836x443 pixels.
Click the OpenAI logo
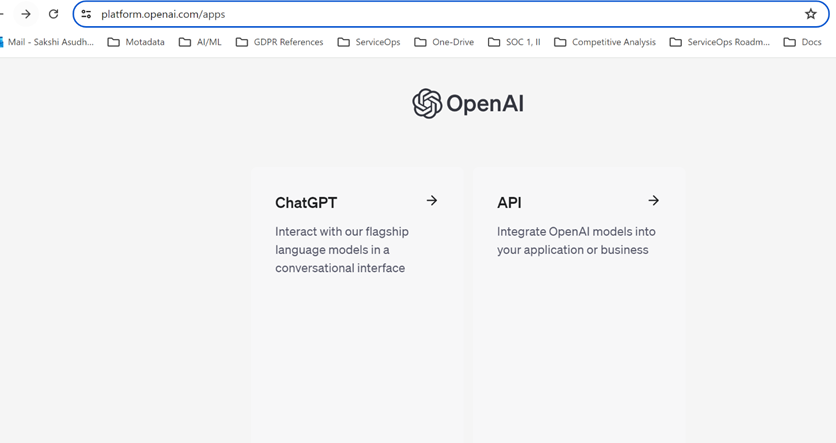point(468,104)
